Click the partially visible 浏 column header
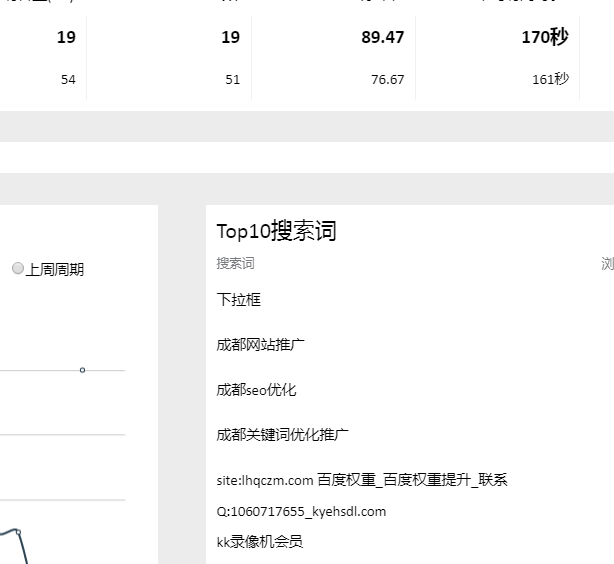The height and width of the screenshot is (564, 614). (607, 264)
